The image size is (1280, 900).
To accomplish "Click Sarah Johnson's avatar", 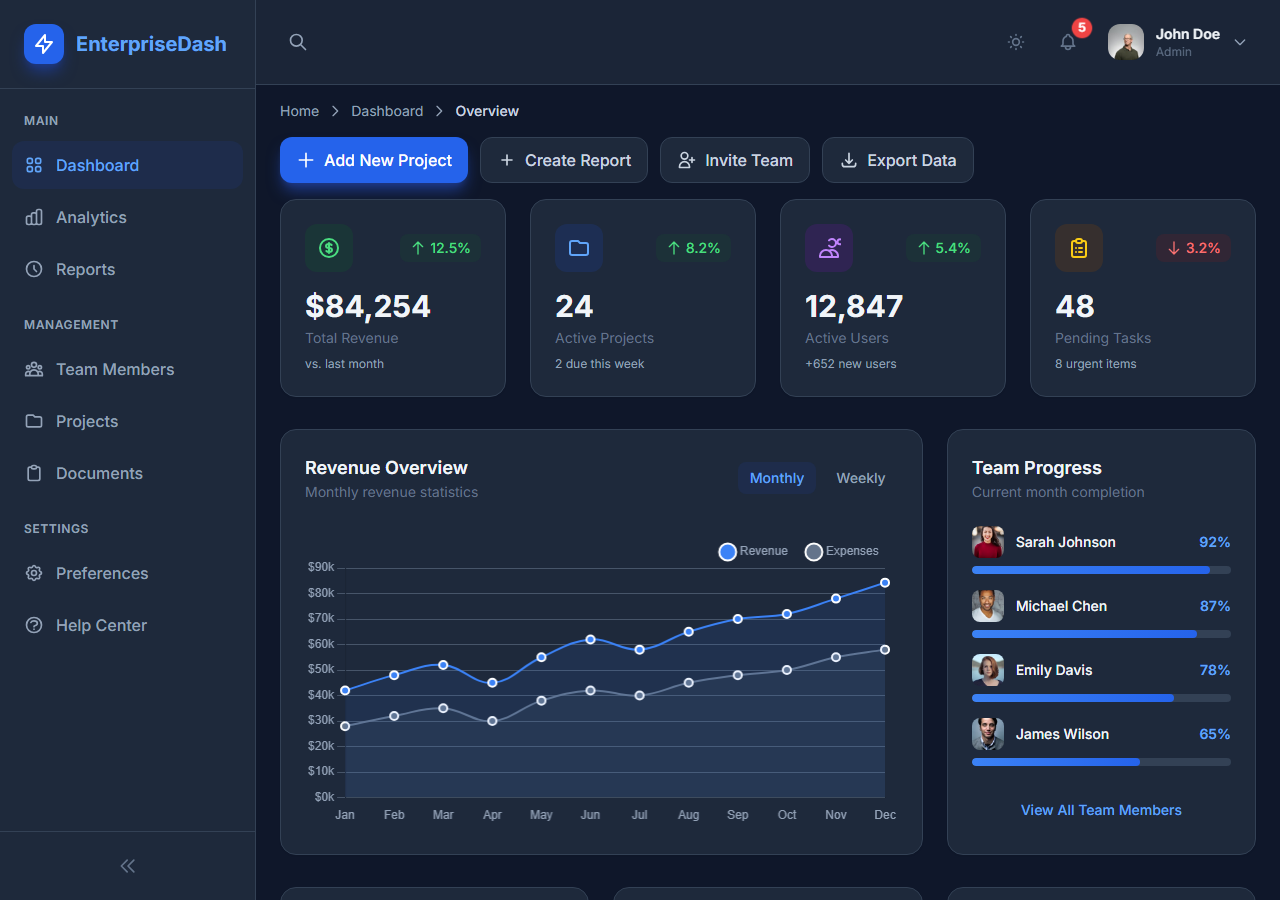I will pos(988,542).
